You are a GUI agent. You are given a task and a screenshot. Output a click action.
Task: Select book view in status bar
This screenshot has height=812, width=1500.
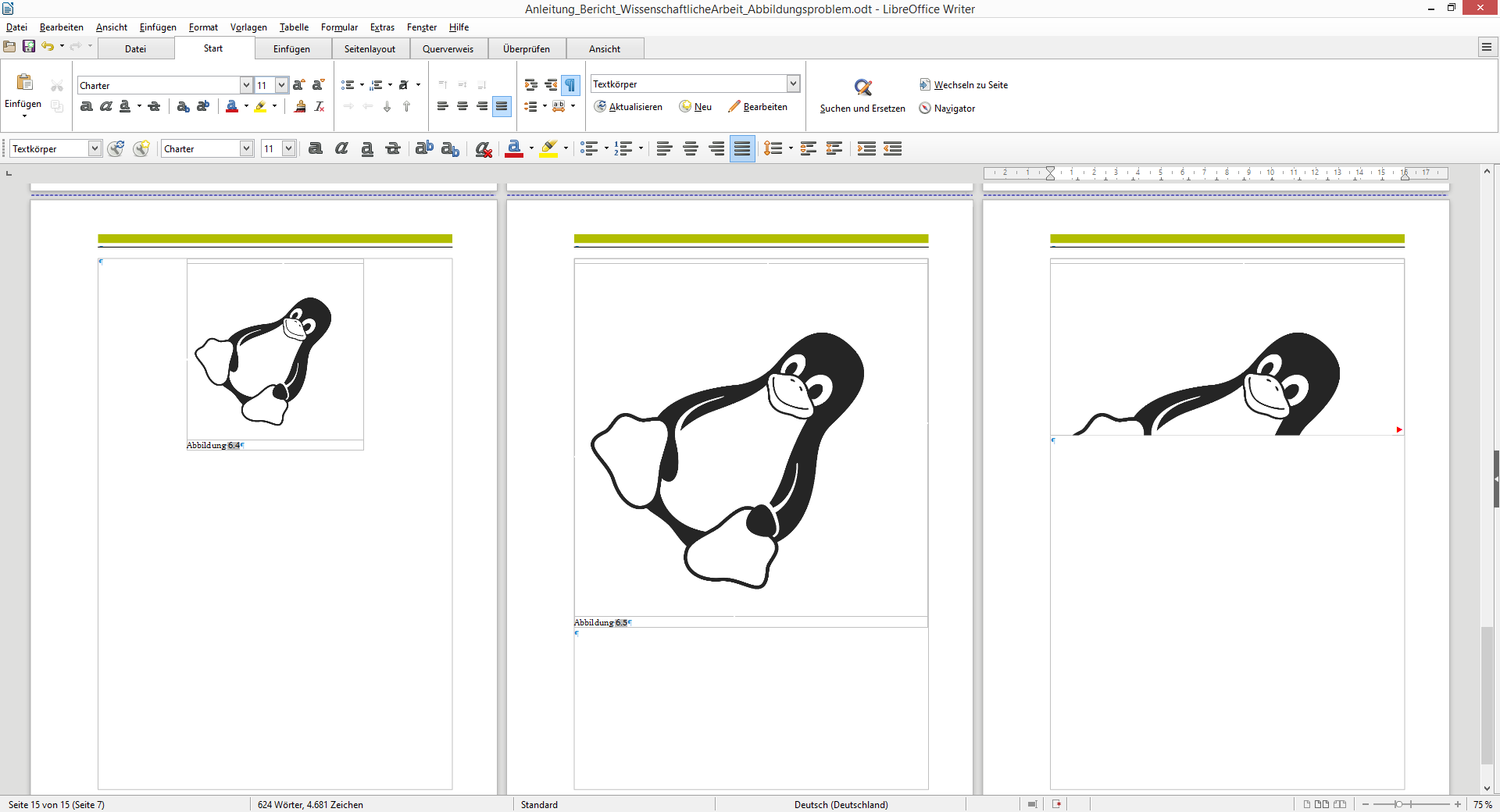coord(1340,804)
